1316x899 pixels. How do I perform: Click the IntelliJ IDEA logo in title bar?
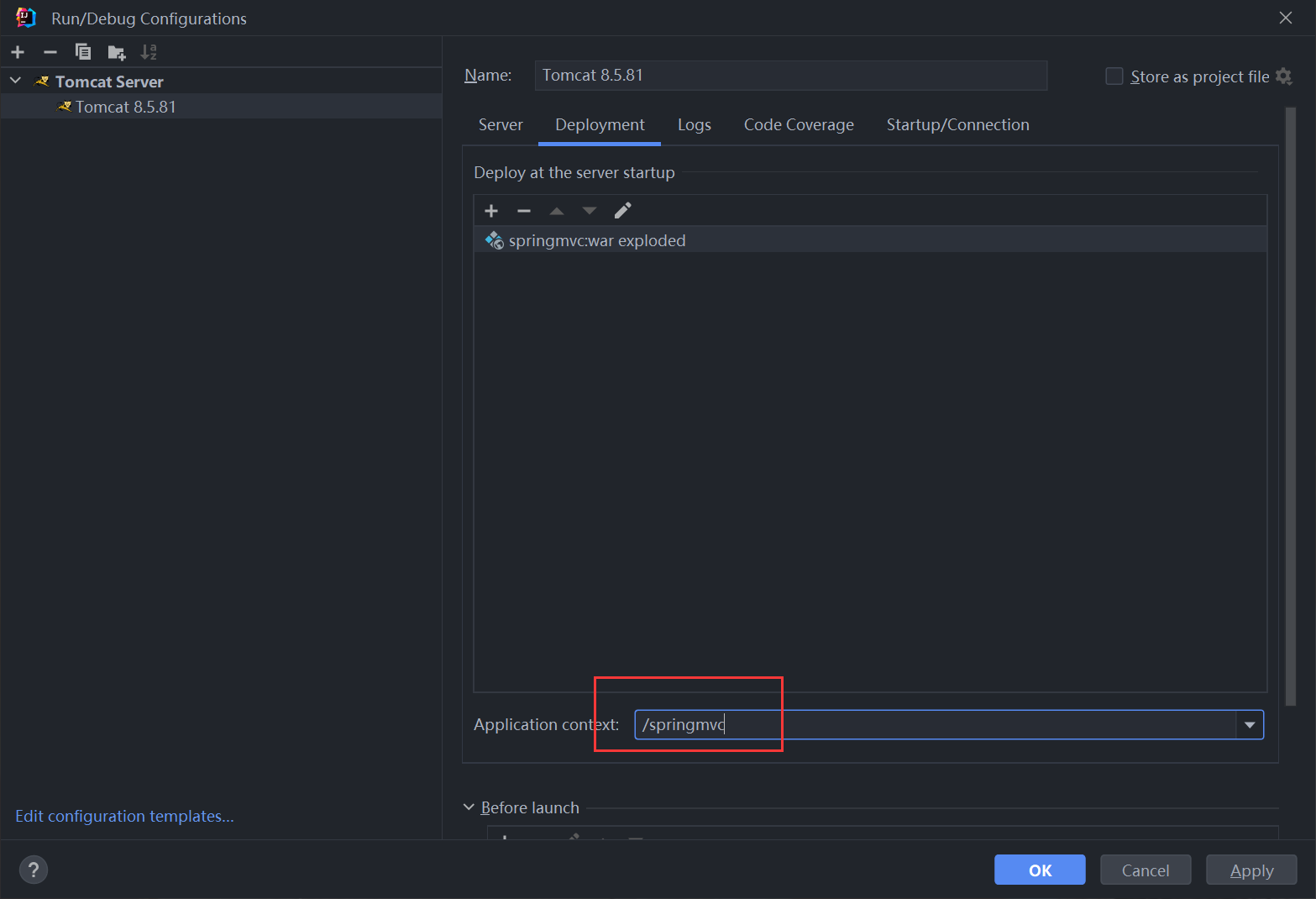(x=26, y=18)
